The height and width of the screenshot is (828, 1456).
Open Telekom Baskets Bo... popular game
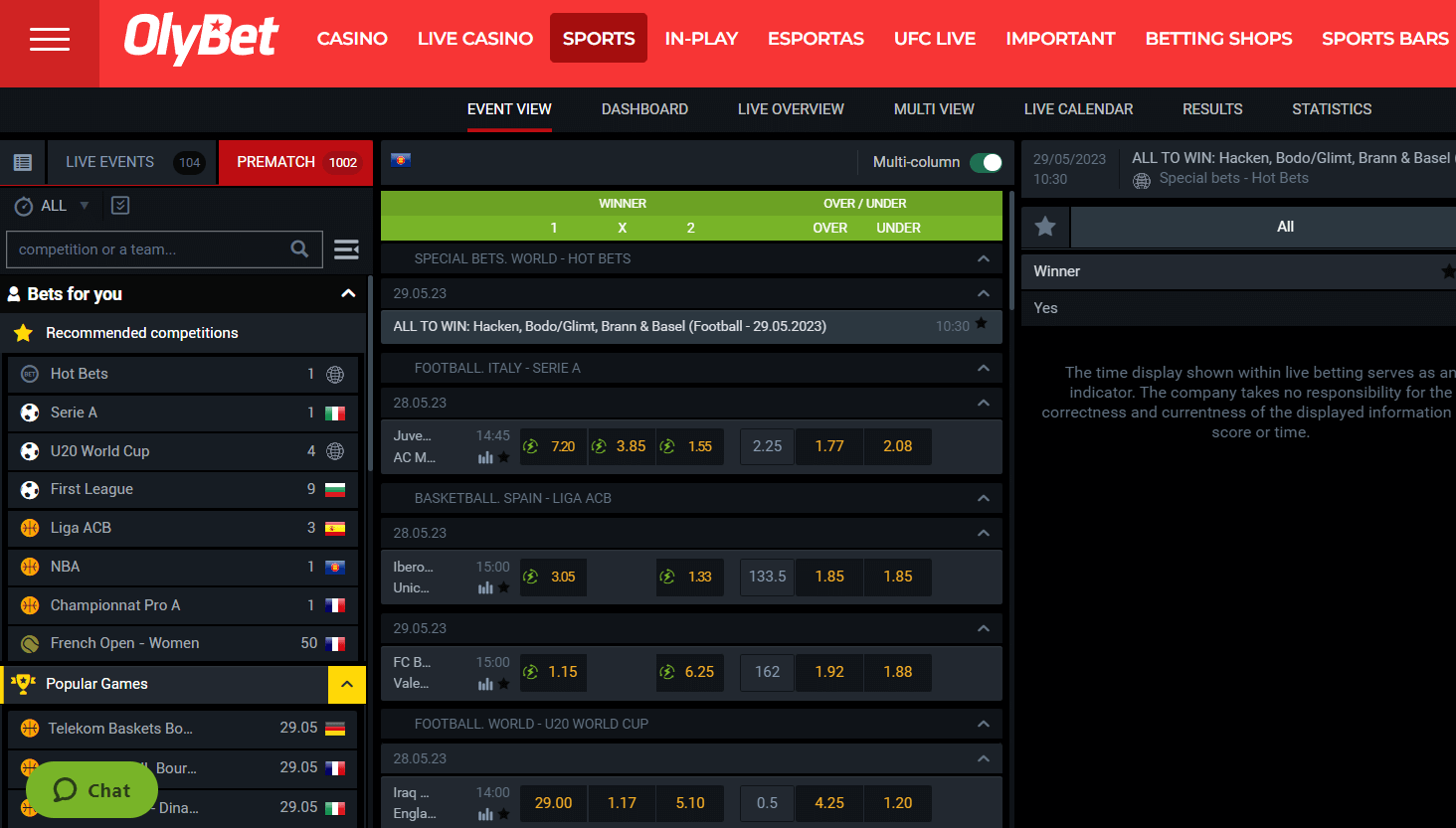183,729
